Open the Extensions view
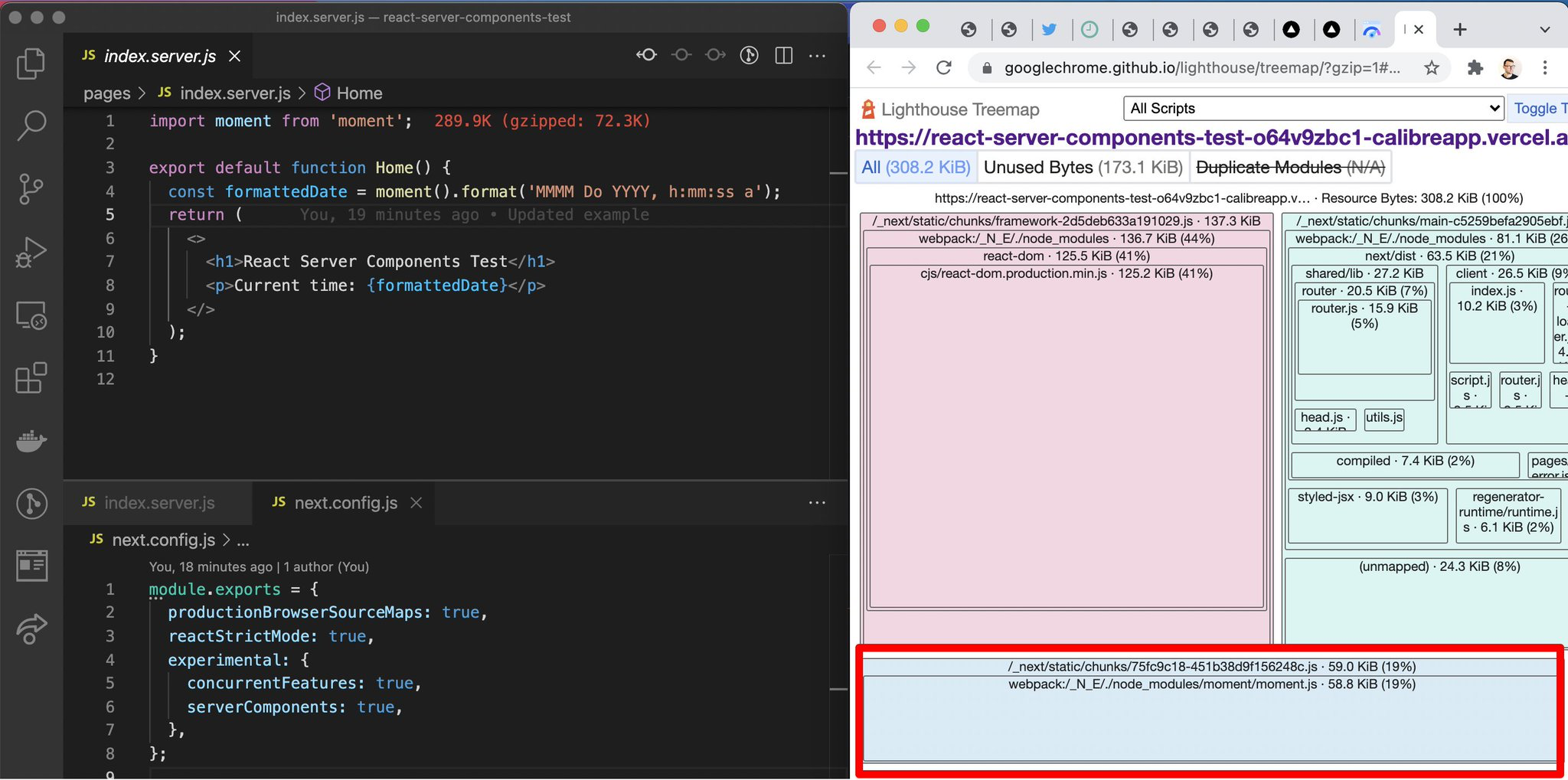 click(x=31, y=377)
